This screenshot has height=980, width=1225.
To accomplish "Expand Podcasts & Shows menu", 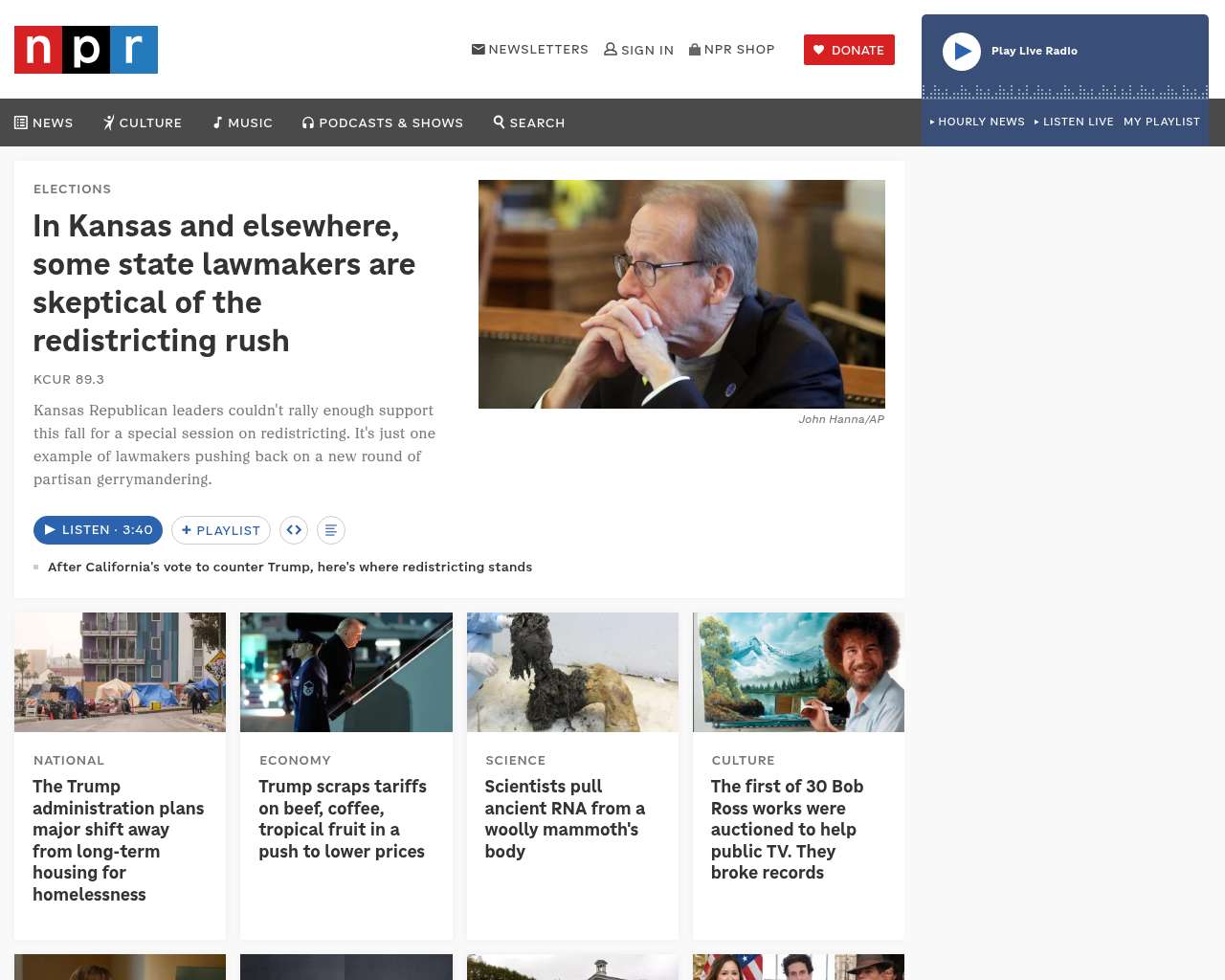I will [383, 122].
